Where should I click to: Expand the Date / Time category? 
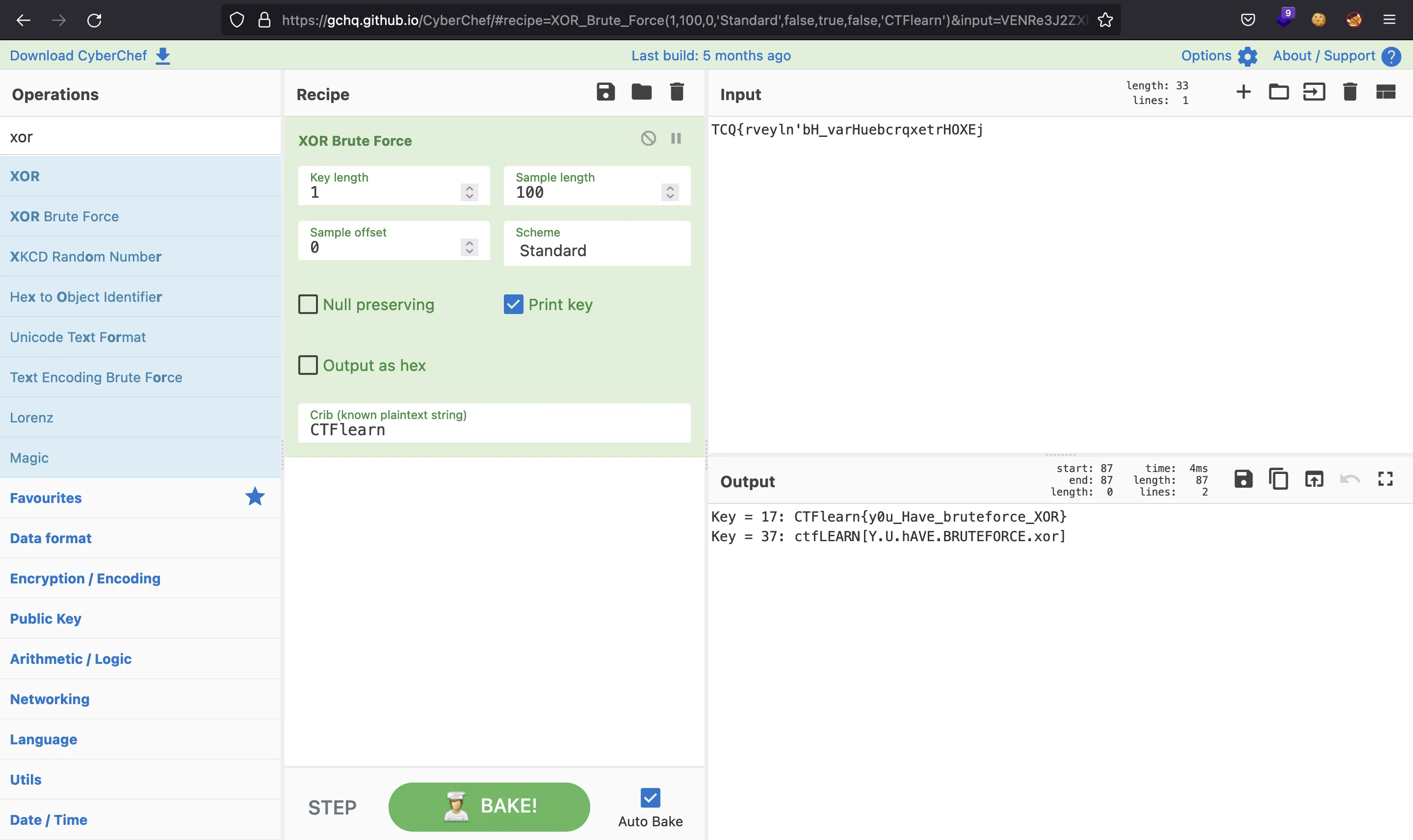click(x=140, y=819)
